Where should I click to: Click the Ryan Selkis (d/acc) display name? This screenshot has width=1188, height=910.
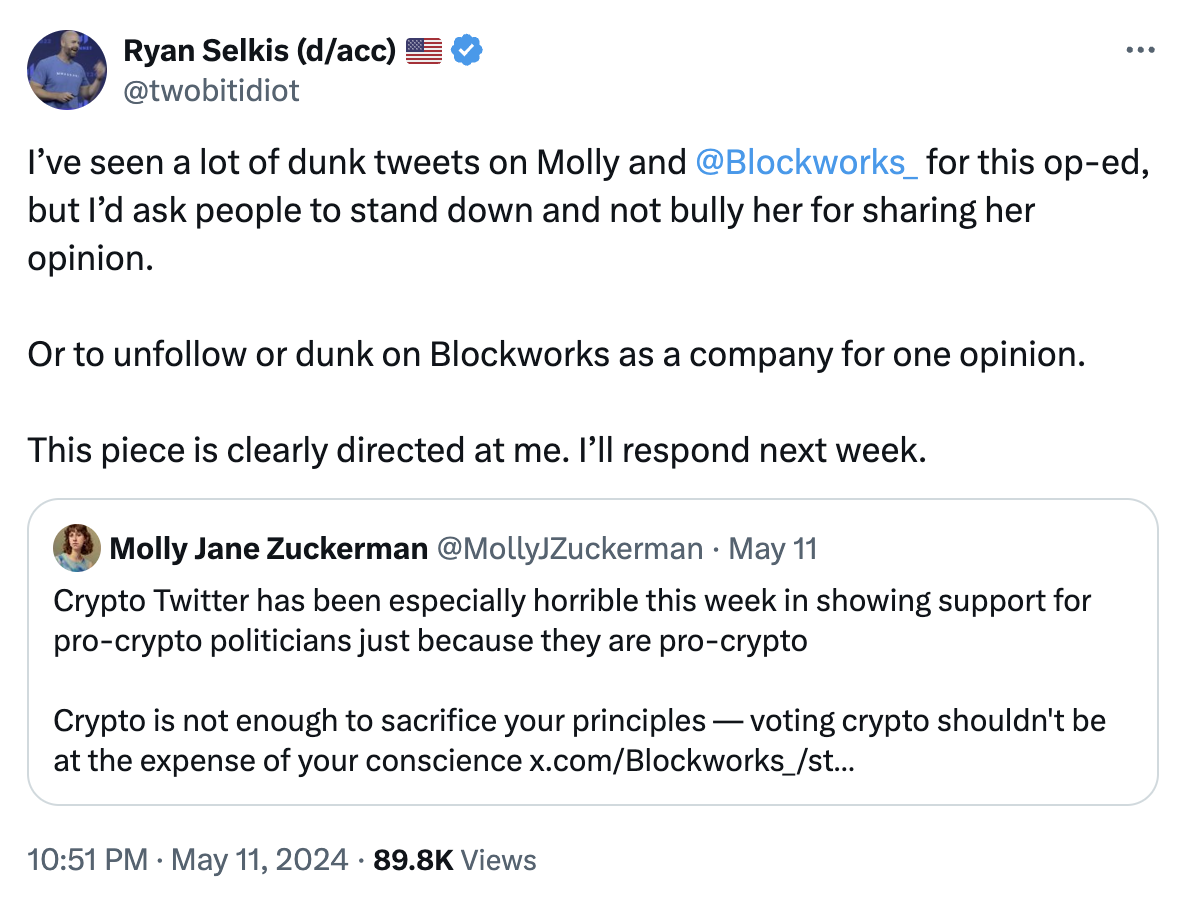tap(259, 50)
